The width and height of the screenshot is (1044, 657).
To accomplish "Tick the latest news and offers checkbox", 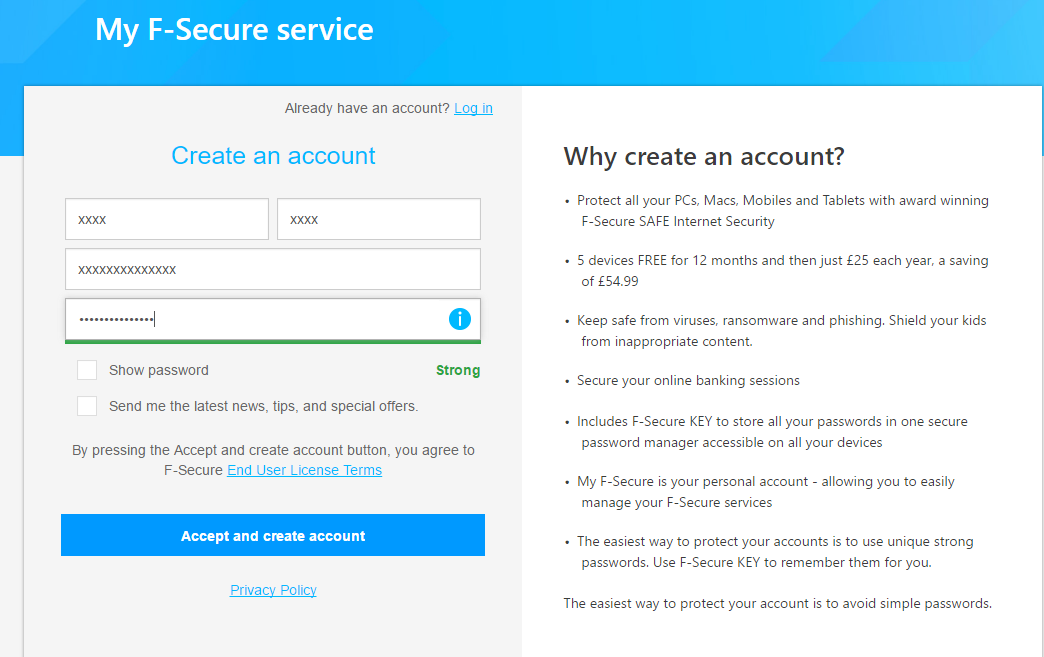I will (87, 406).
